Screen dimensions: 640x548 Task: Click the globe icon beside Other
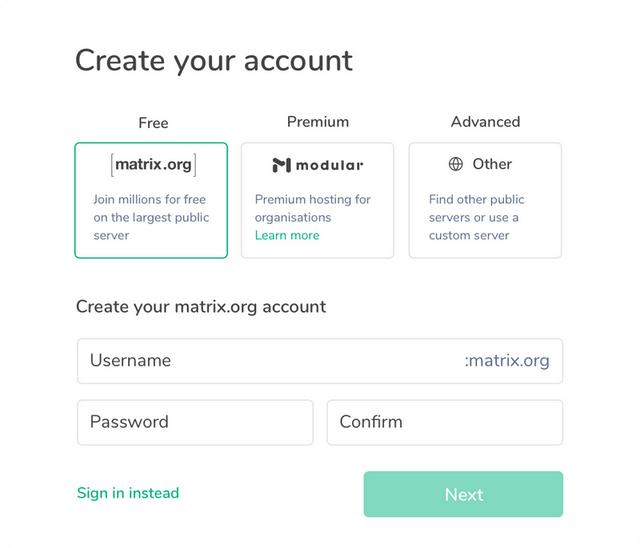(456, 164)
